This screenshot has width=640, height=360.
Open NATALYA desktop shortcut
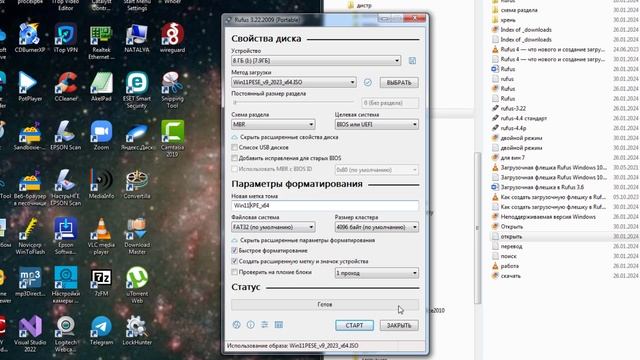click(137, 38)
